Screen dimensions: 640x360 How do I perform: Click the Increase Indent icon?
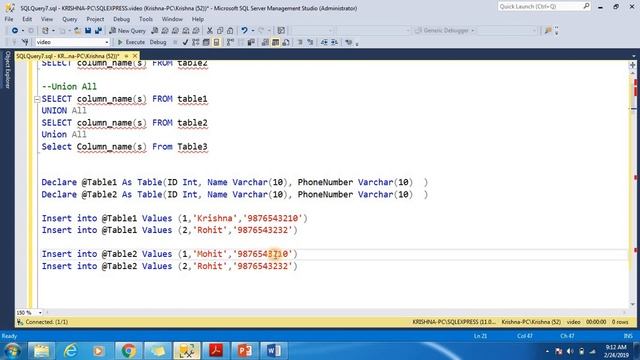point(334,42)
